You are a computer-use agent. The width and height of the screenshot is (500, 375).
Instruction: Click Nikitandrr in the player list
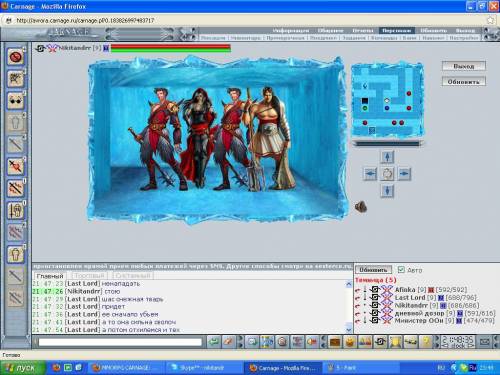coord(411,305)
